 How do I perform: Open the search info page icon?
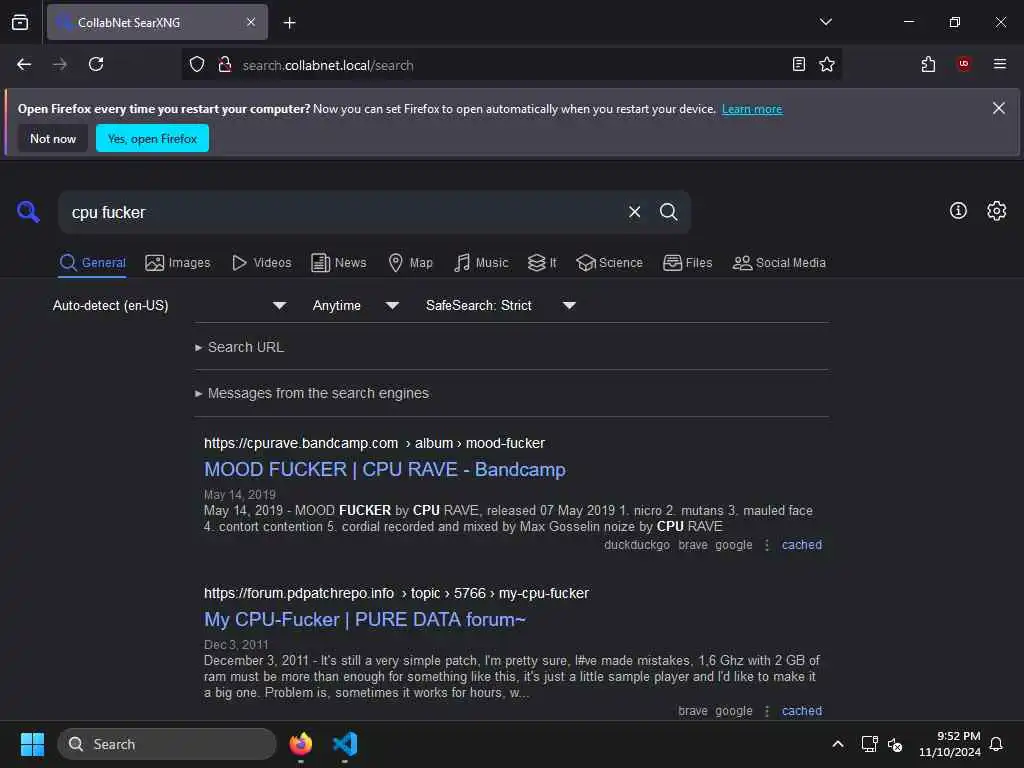pos(958,210)
